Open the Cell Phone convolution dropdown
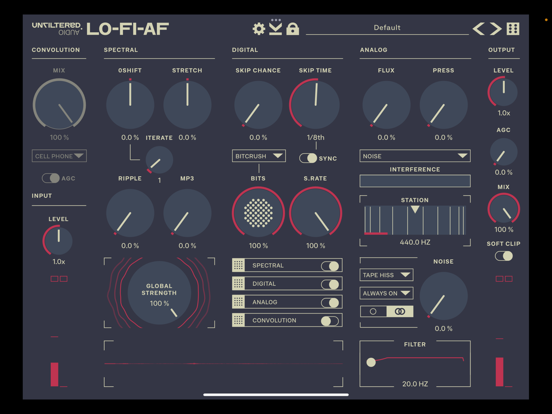This screenshot has height=414, width=552. point(59,156)
